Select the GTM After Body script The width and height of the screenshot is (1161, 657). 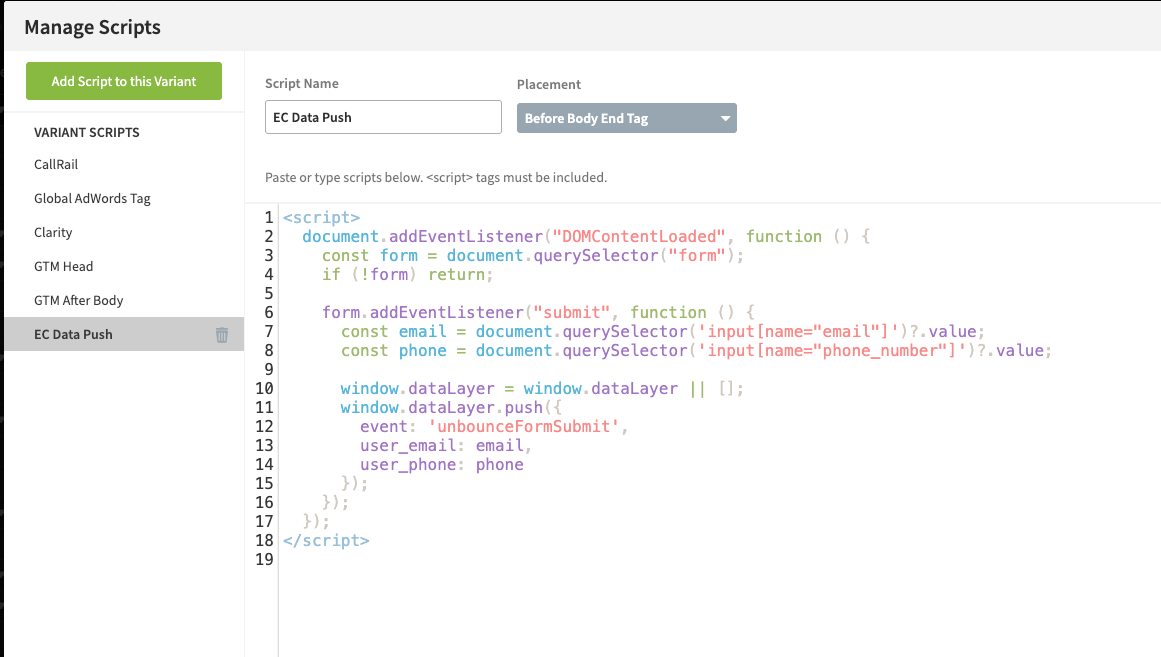pos(78,301)
